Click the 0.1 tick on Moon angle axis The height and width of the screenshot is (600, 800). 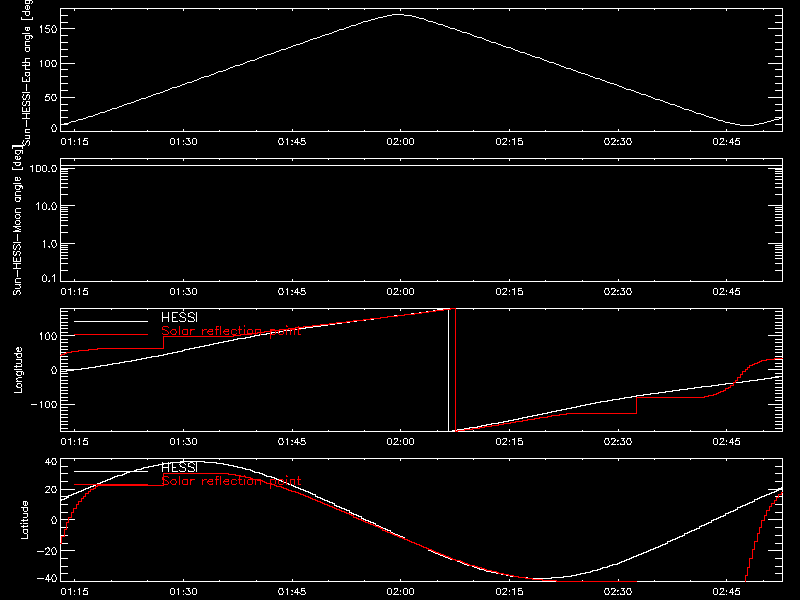pos(49,278)
